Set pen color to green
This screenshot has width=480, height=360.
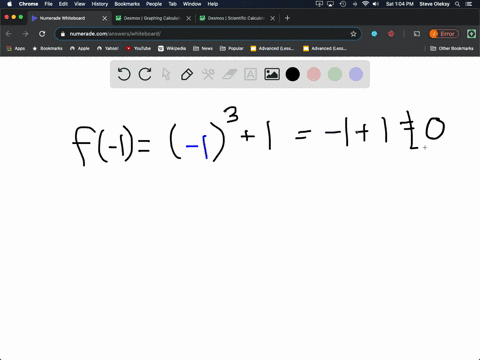(x=335, y=74)
